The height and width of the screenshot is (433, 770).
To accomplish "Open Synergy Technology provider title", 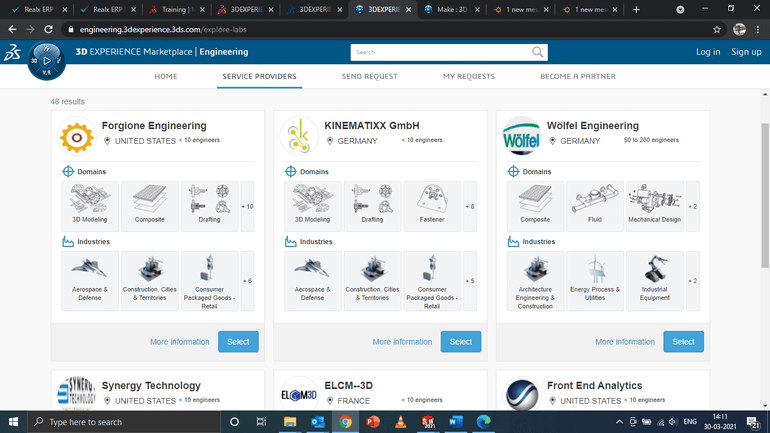I will pyautogui.click(x=151, y=386).
